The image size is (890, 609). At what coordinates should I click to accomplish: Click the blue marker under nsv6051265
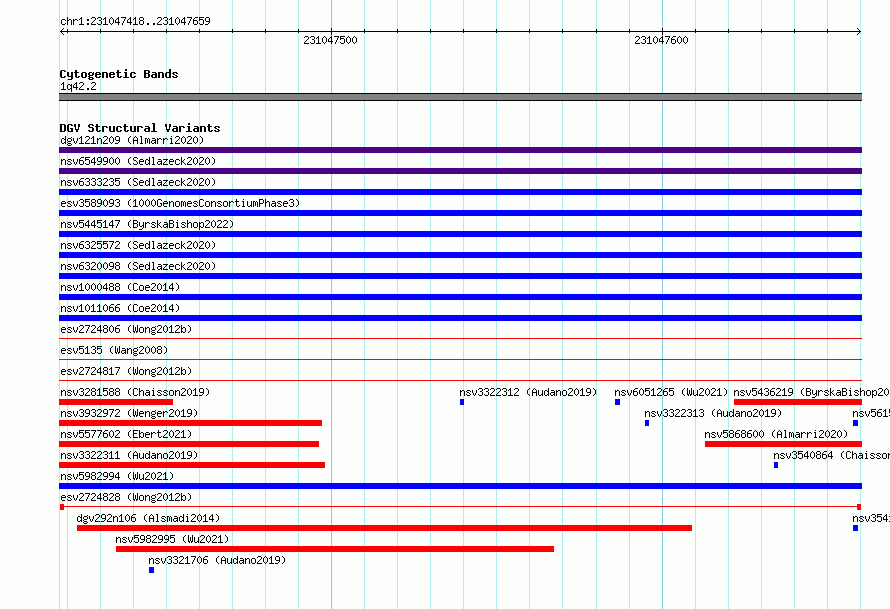618,402
